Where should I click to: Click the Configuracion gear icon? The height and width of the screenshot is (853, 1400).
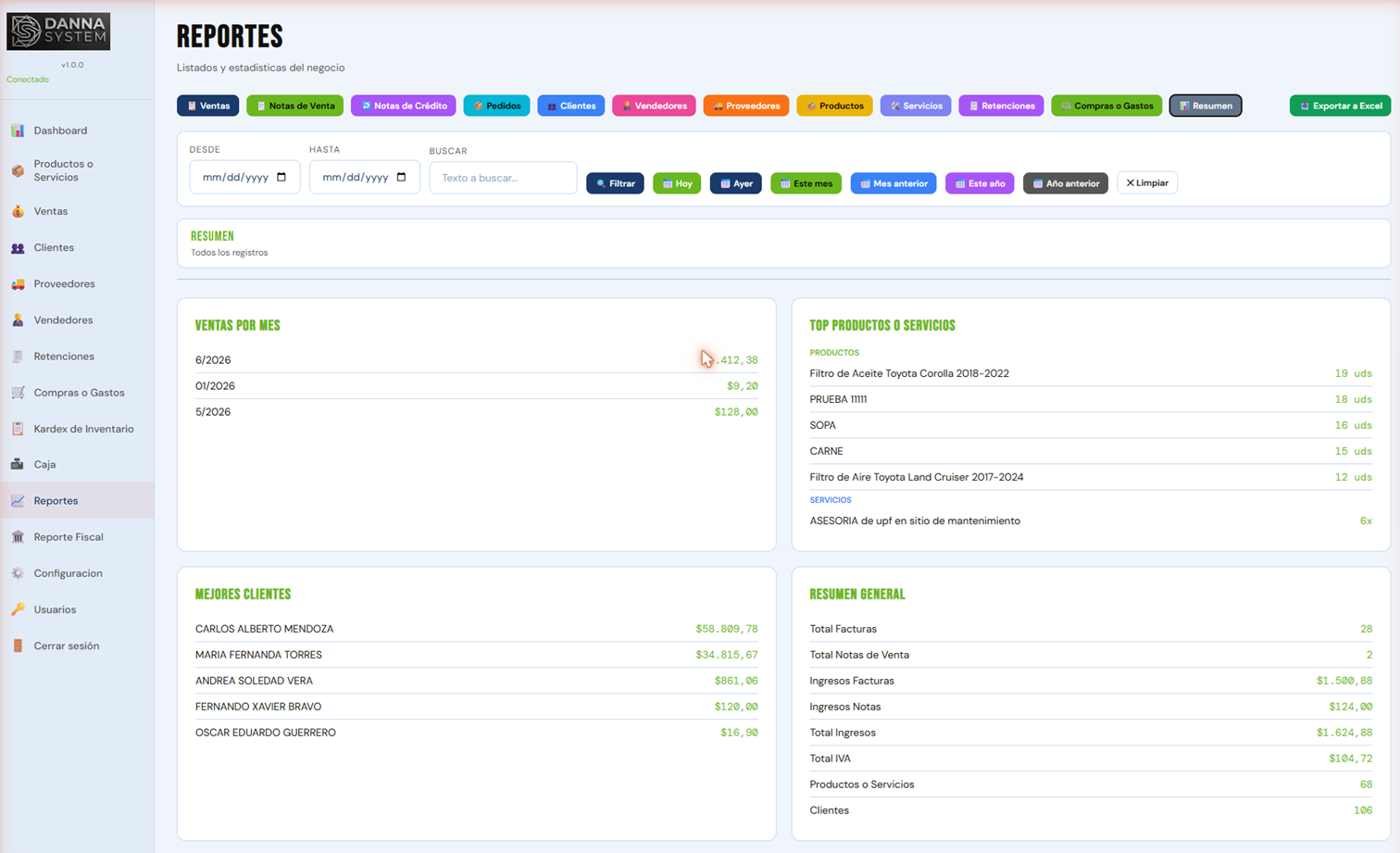(x=18, y=573)
